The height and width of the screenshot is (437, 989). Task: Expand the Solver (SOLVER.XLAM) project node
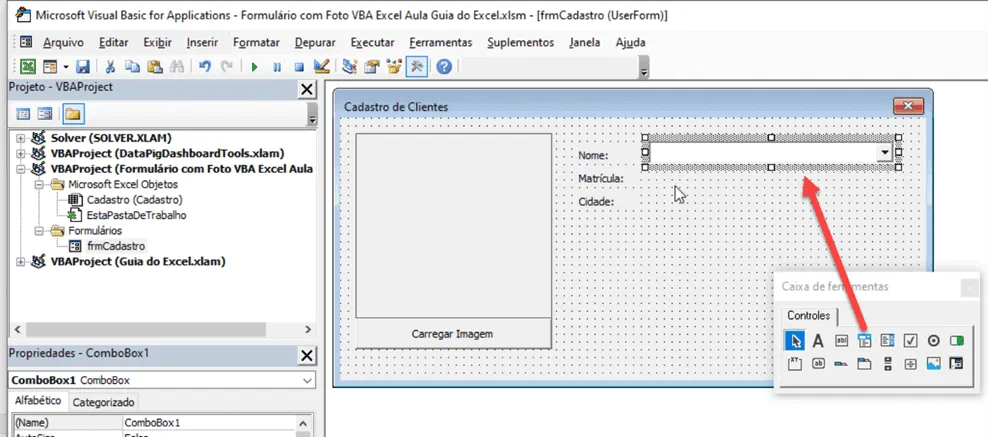point(21,138)
